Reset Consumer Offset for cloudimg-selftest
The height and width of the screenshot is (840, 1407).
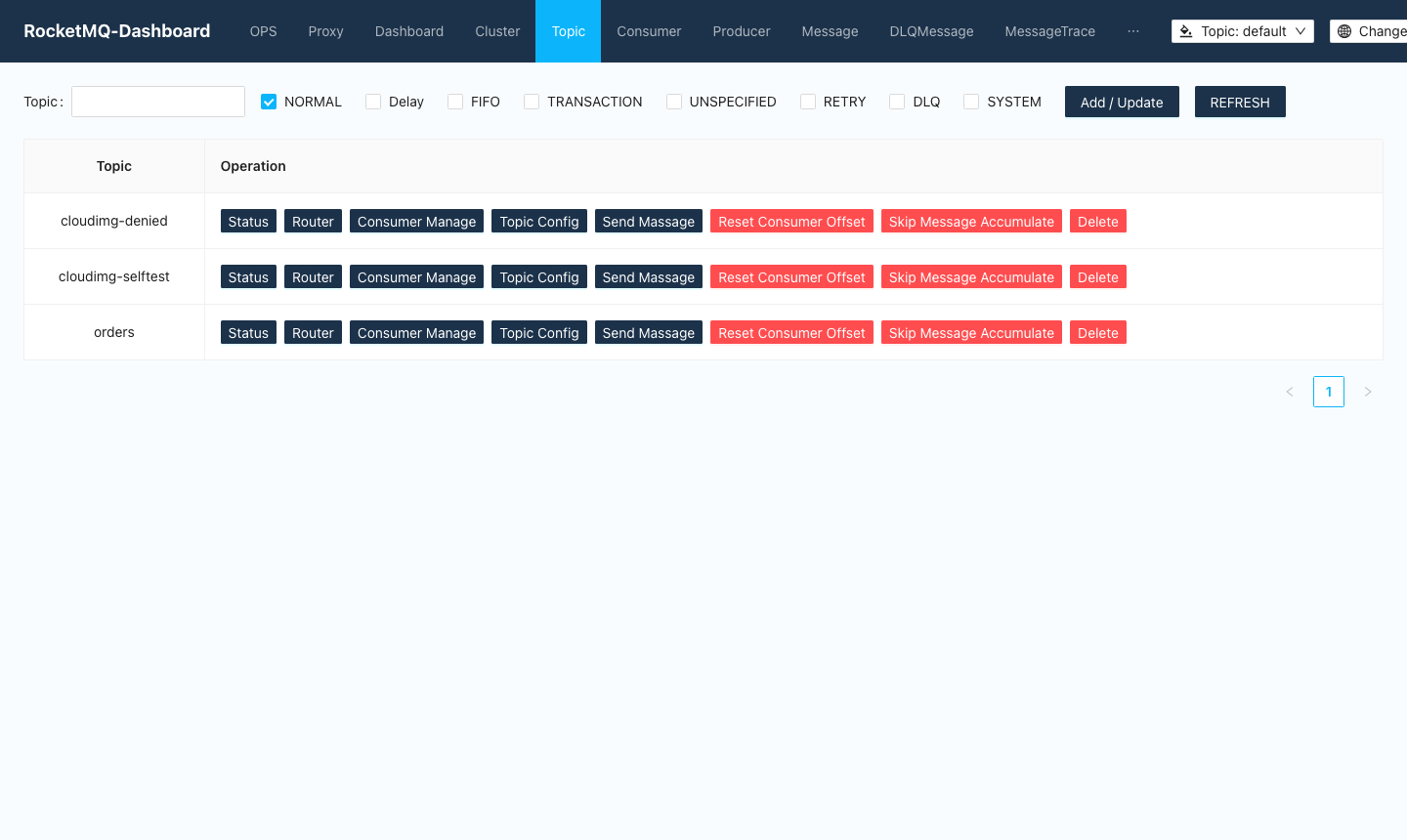(791, 277)
